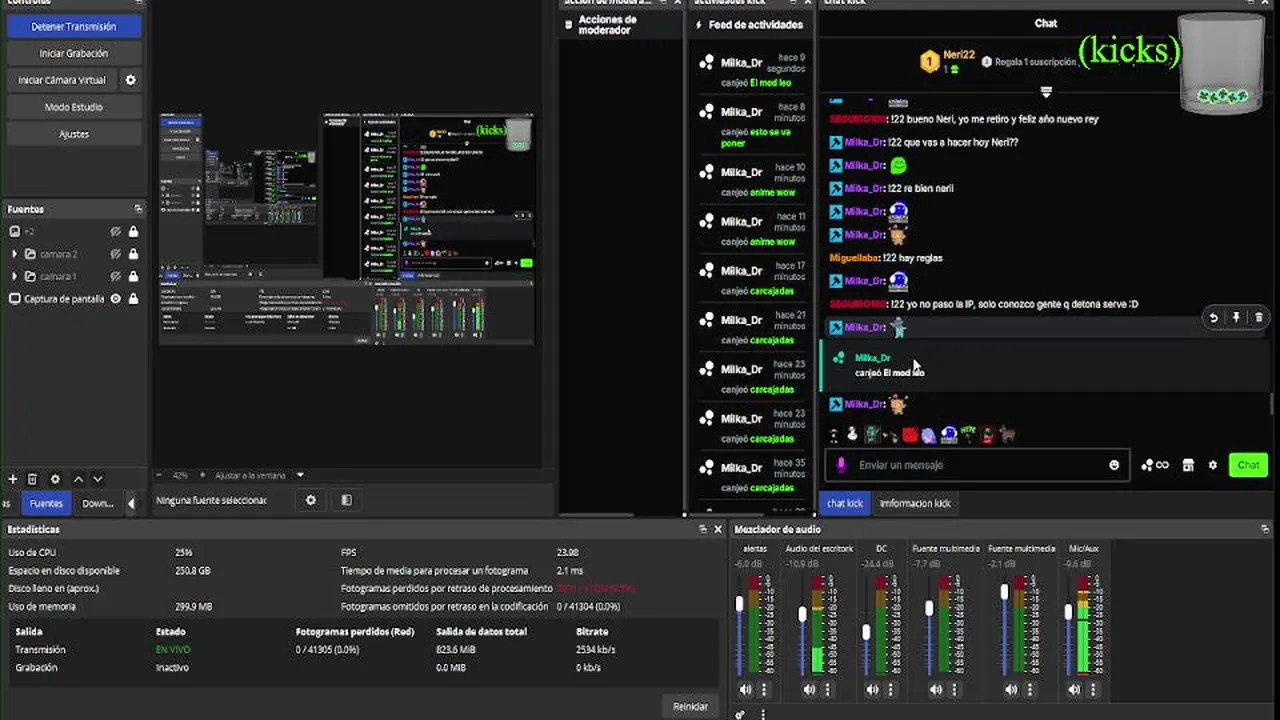The height and width of the screenshot is (720, 1280).
Task: Send message with green Chat button
Action: (1248, 465)
